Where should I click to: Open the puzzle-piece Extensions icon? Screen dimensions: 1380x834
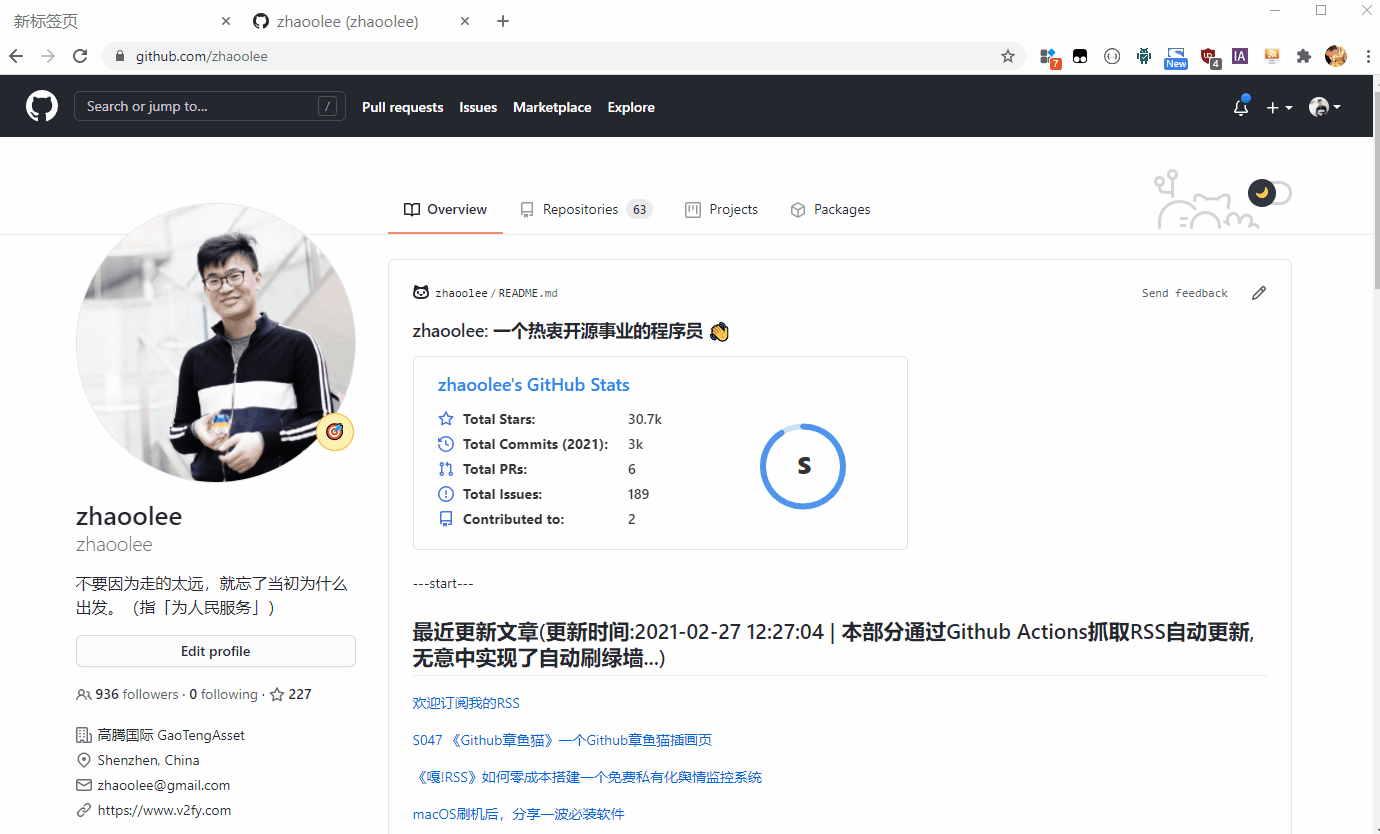[1303, 56]
